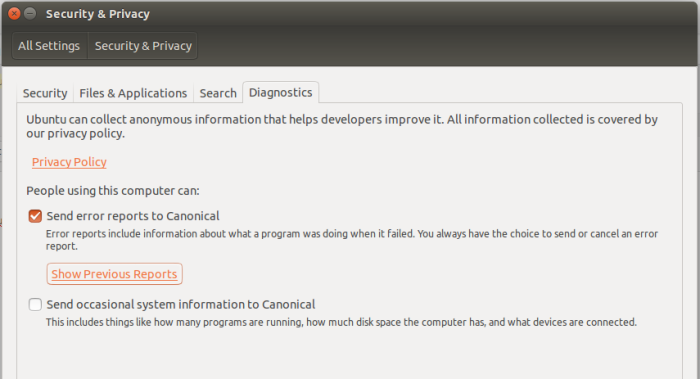Viewport: 700px width, 379px height.
Task: Open the Files & Applications tab
Action: [x=133, y=93]
